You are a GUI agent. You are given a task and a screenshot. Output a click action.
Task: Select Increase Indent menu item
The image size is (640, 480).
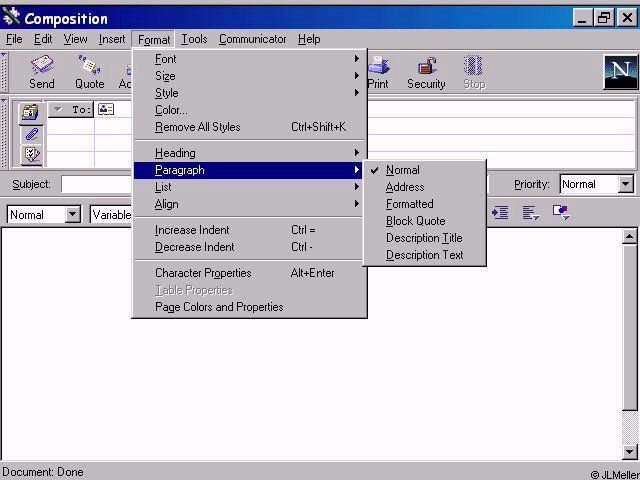[249, 230]
